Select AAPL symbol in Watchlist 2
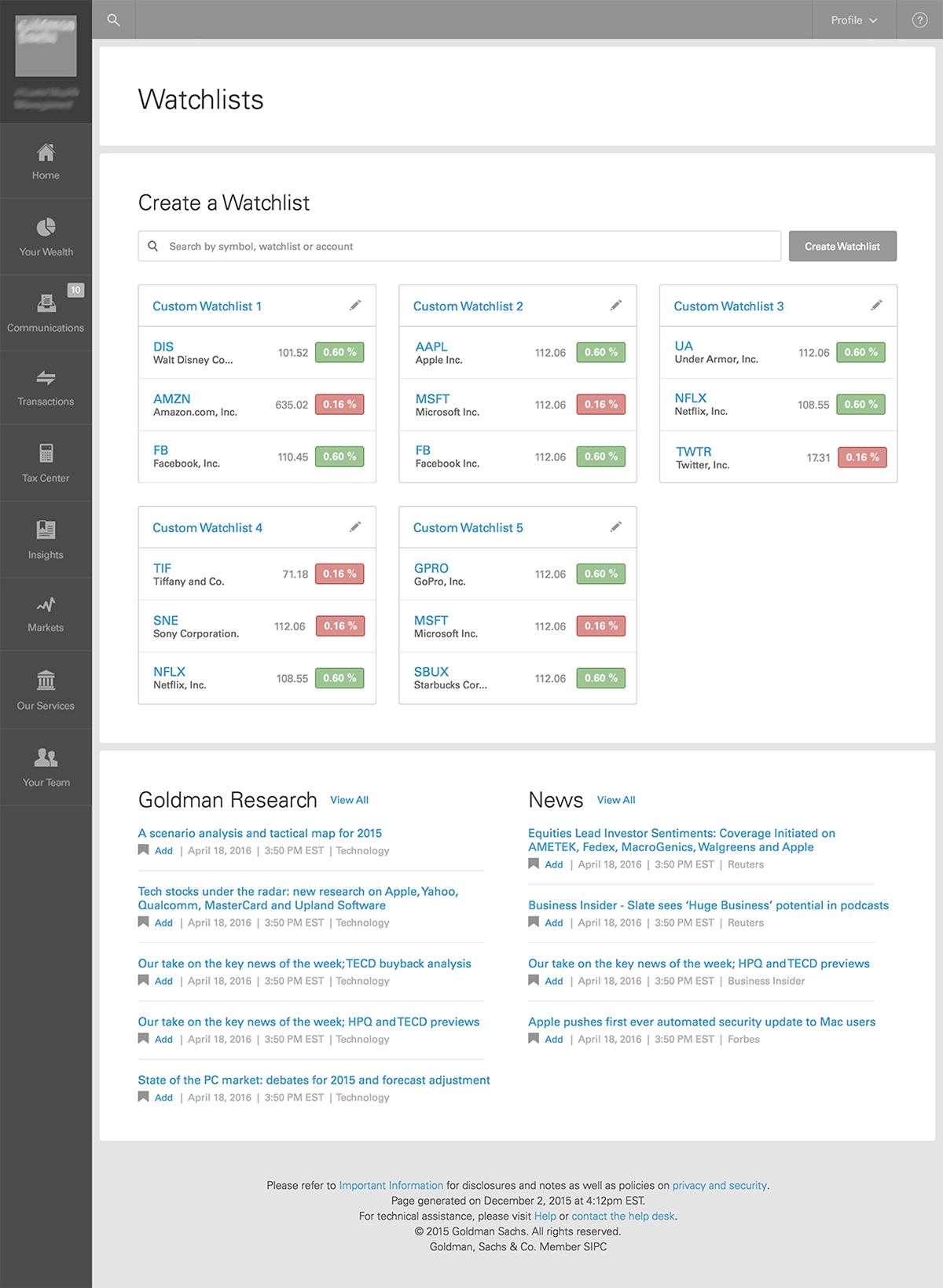This screenshot has width=943, height=1288. tap(431, 347)
